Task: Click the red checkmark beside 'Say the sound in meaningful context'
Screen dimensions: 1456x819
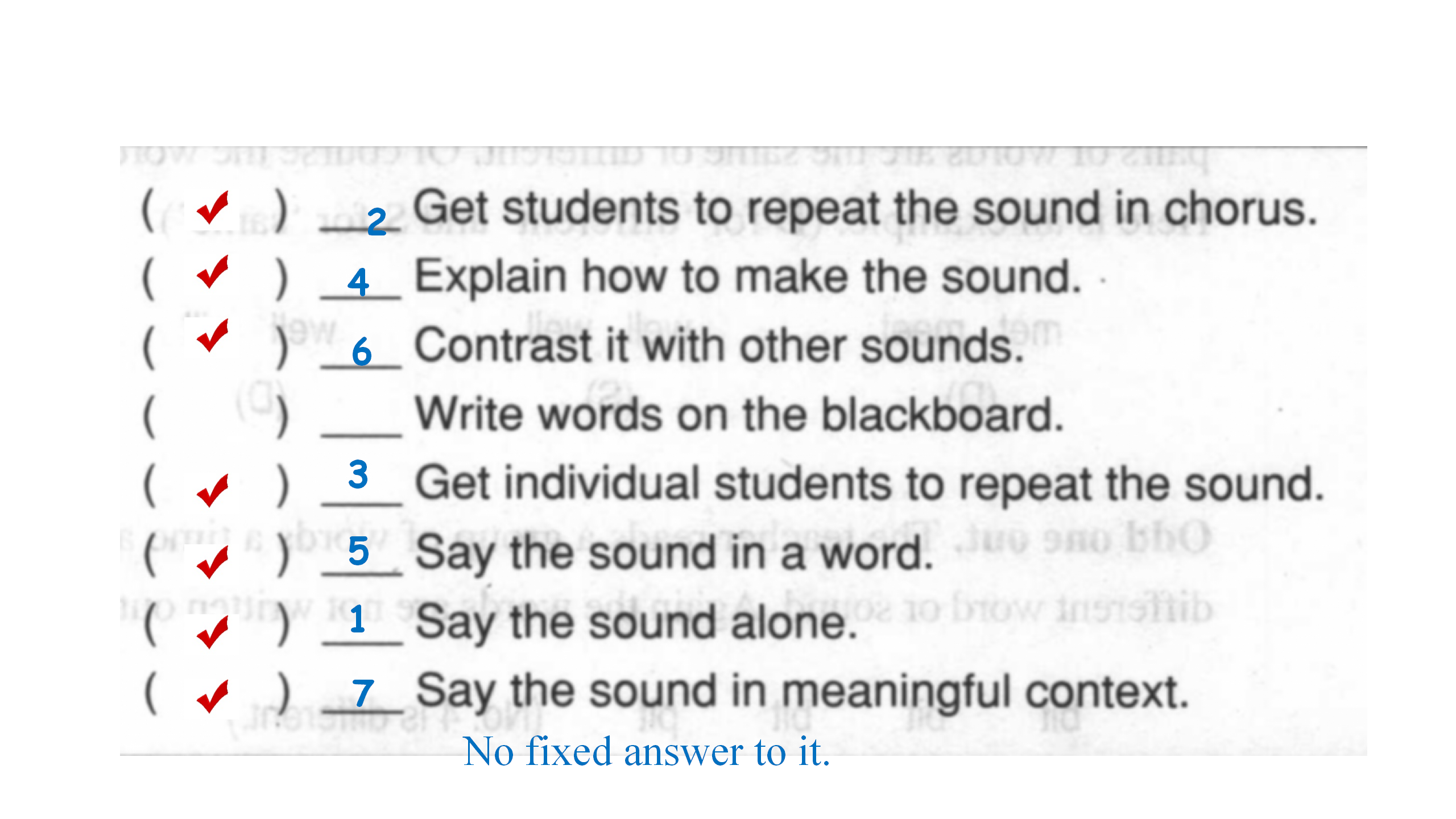Action: 213,696
